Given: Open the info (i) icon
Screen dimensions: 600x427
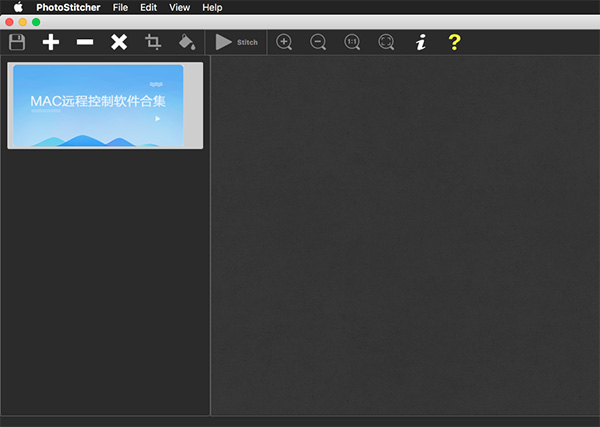Looking at the screenshot, I should coord(421,42).
